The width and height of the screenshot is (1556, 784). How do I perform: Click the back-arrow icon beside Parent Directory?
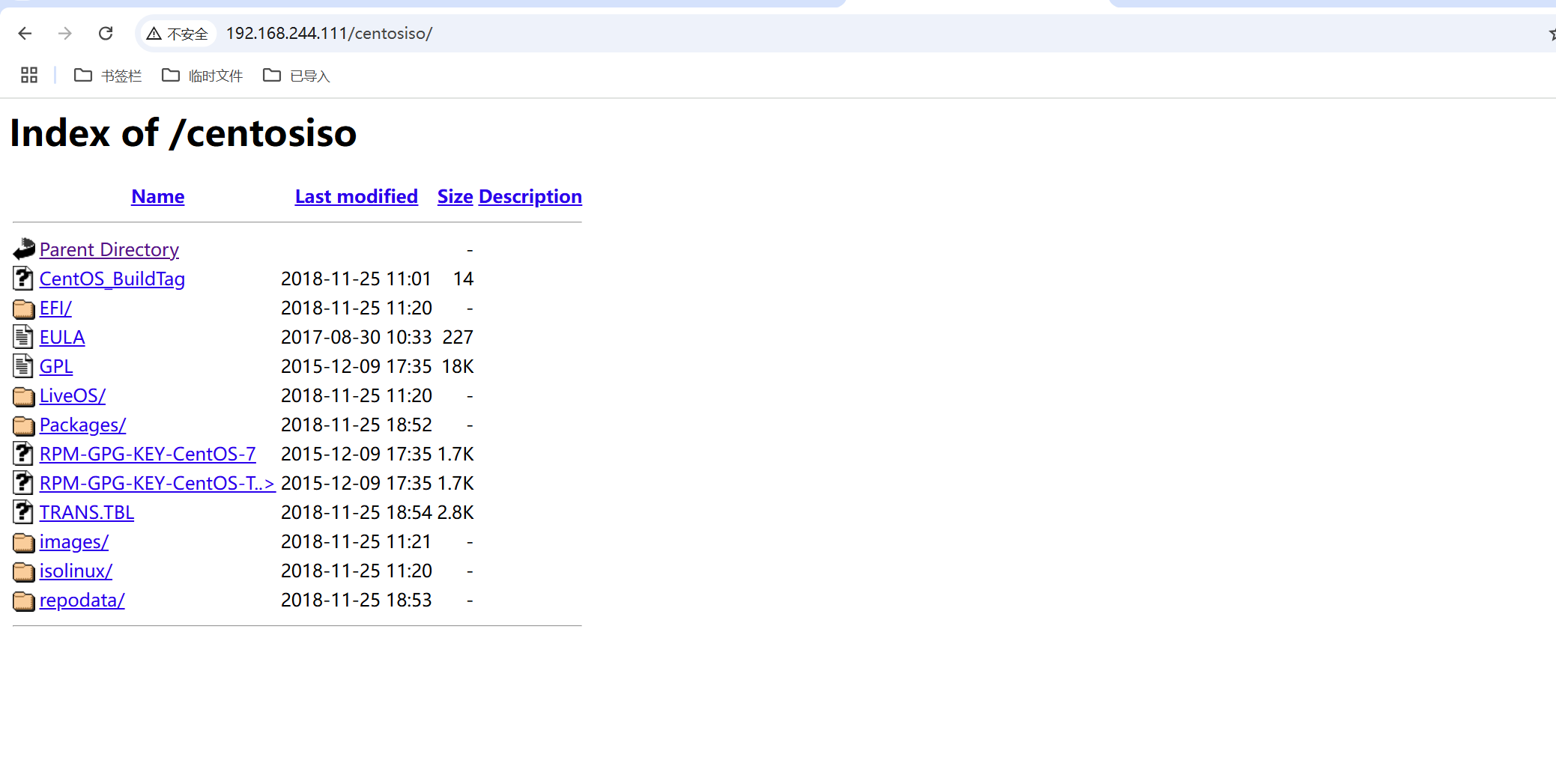24,249
